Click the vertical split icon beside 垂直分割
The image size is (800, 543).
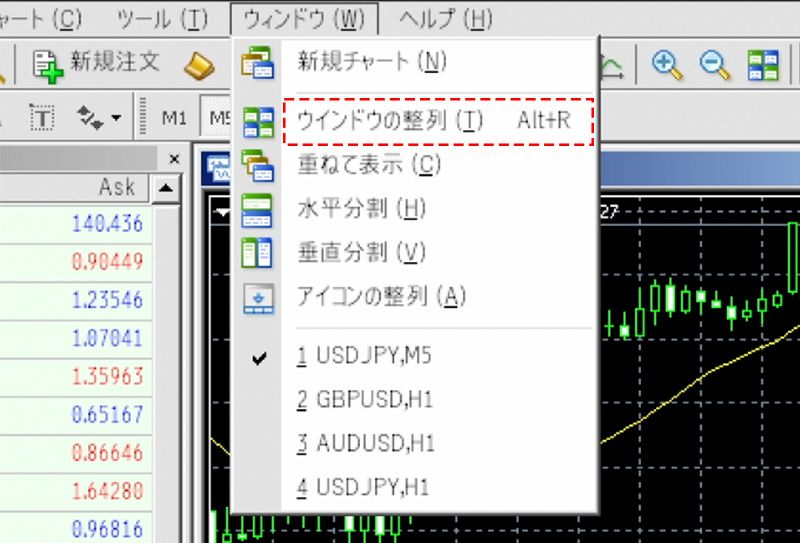pyautogui.click(x=257, y=253)
